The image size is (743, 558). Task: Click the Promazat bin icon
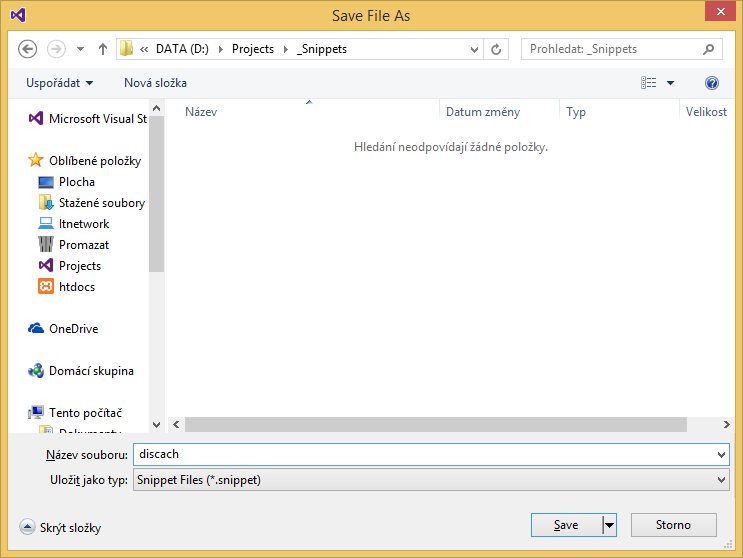(x=45, y=244)
